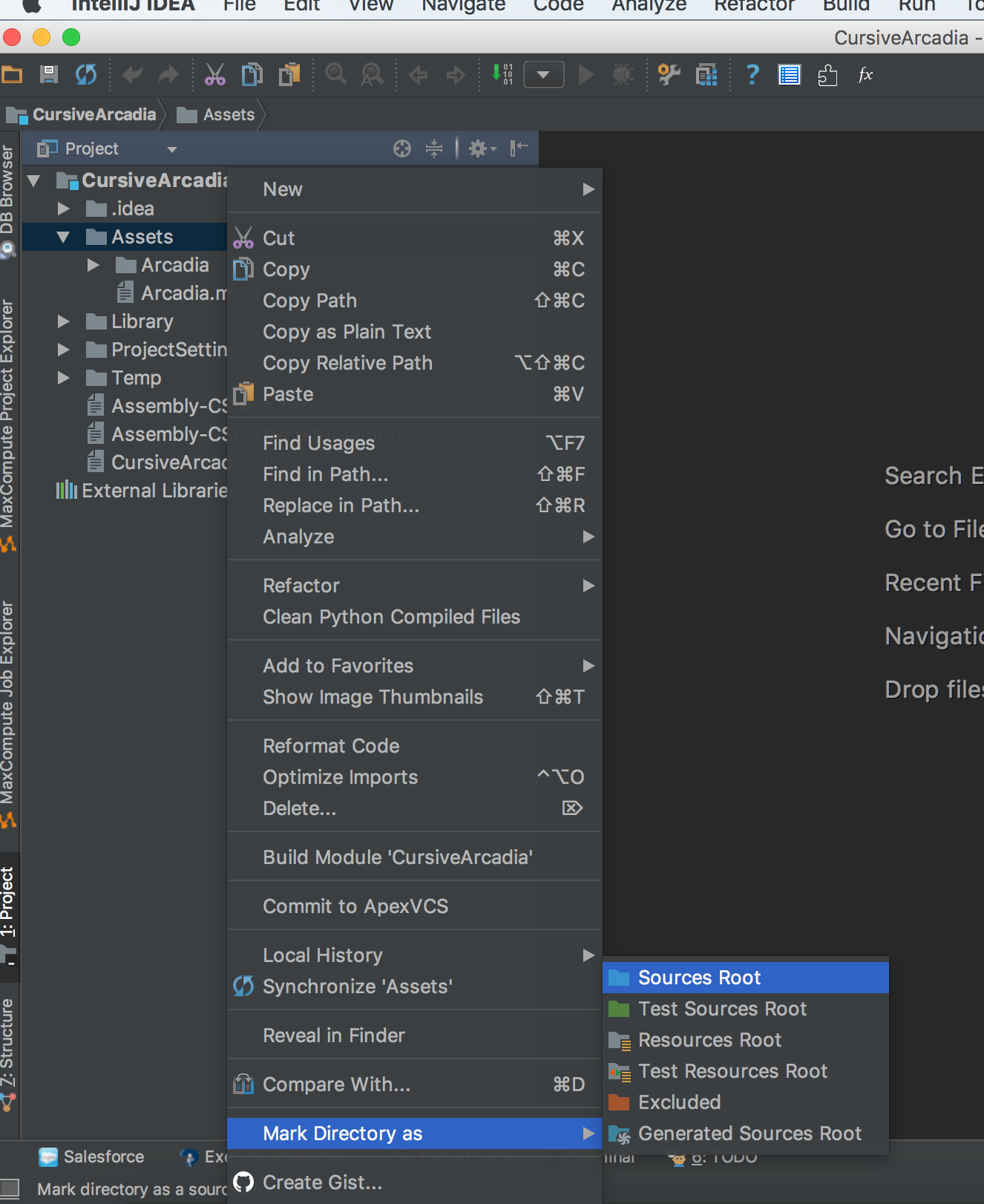Choose Show Image Thumbnails

pos(414,697)
